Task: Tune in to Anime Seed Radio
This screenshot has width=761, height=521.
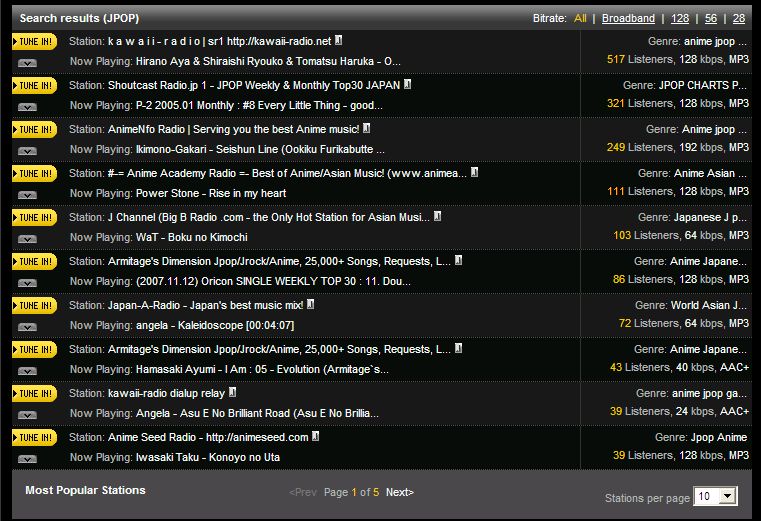Action: [x=34, y=437]
